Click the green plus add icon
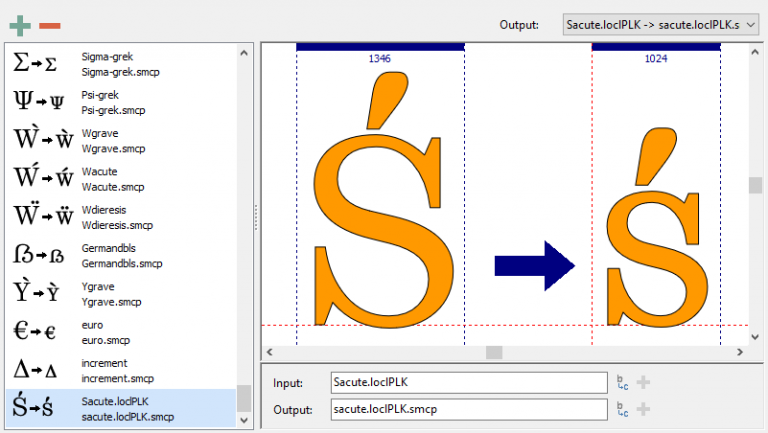The width and height of the screenshot is (768, 433). coord(18,24)
